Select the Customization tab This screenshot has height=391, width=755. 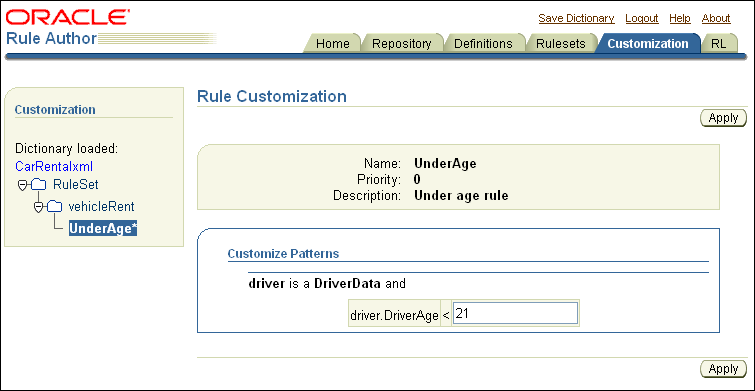648,44
